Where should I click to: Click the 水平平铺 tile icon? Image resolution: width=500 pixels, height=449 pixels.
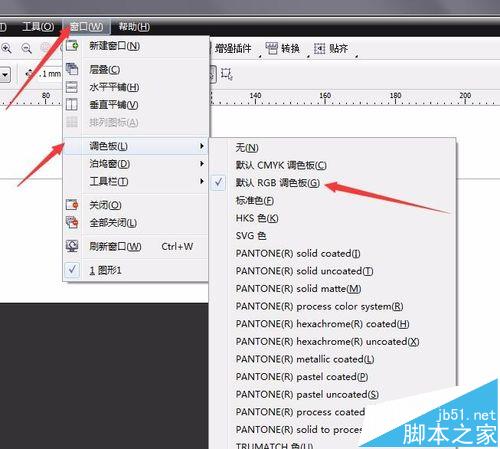pos(72,87)
